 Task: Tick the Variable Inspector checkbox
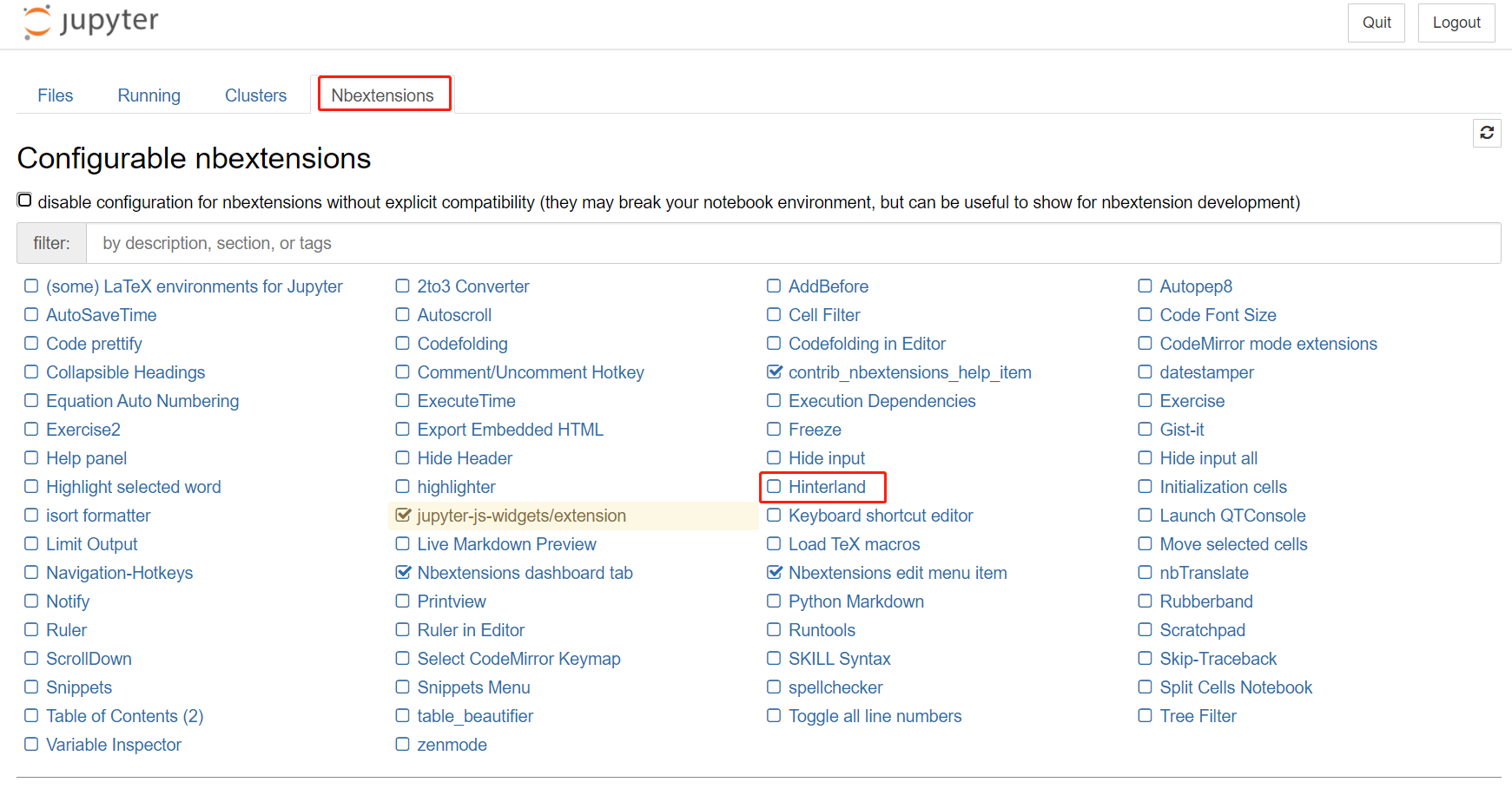(31, 745)
